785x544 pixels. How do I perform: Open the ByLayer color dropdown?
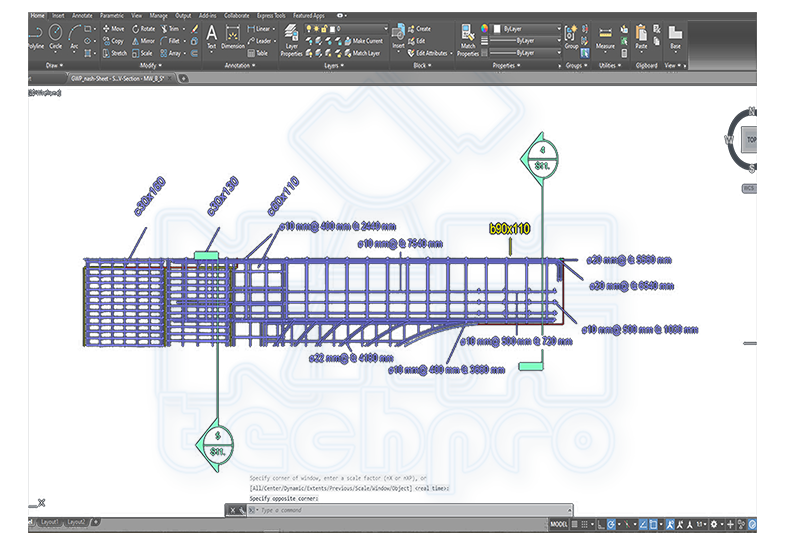(x=527, y=29)
